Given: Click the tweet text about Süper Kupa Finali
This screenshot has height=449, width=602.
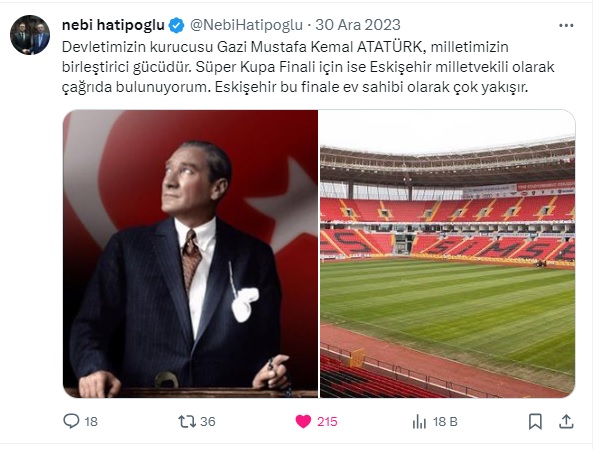Looking at the screenshot, I should 308,67.
